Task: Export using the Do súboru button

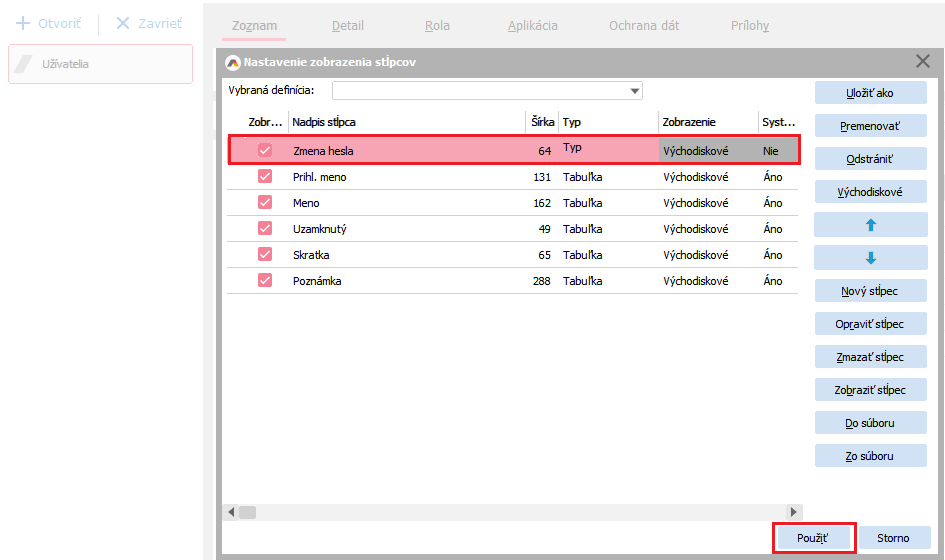Action: pos(870,423)
